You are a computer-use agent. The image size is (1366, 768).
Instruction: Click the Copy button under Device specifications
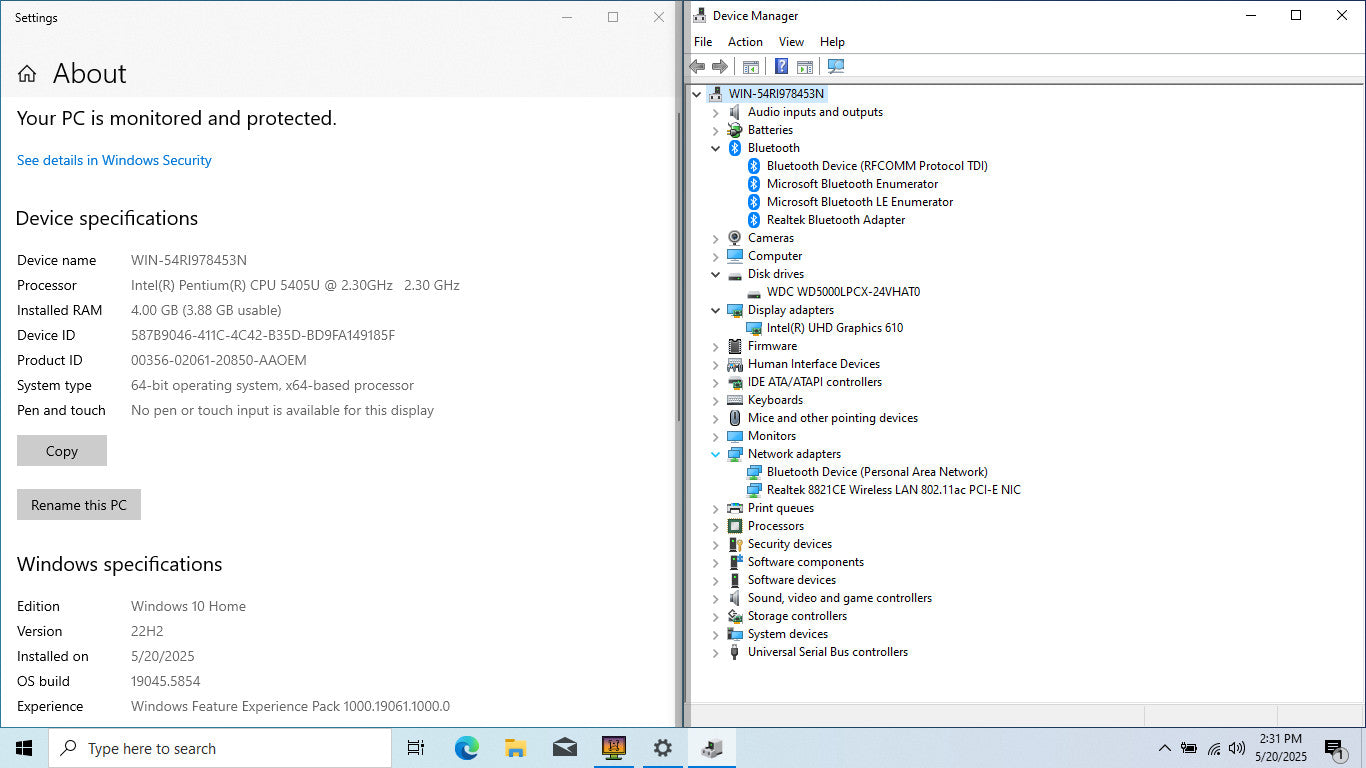62,451
